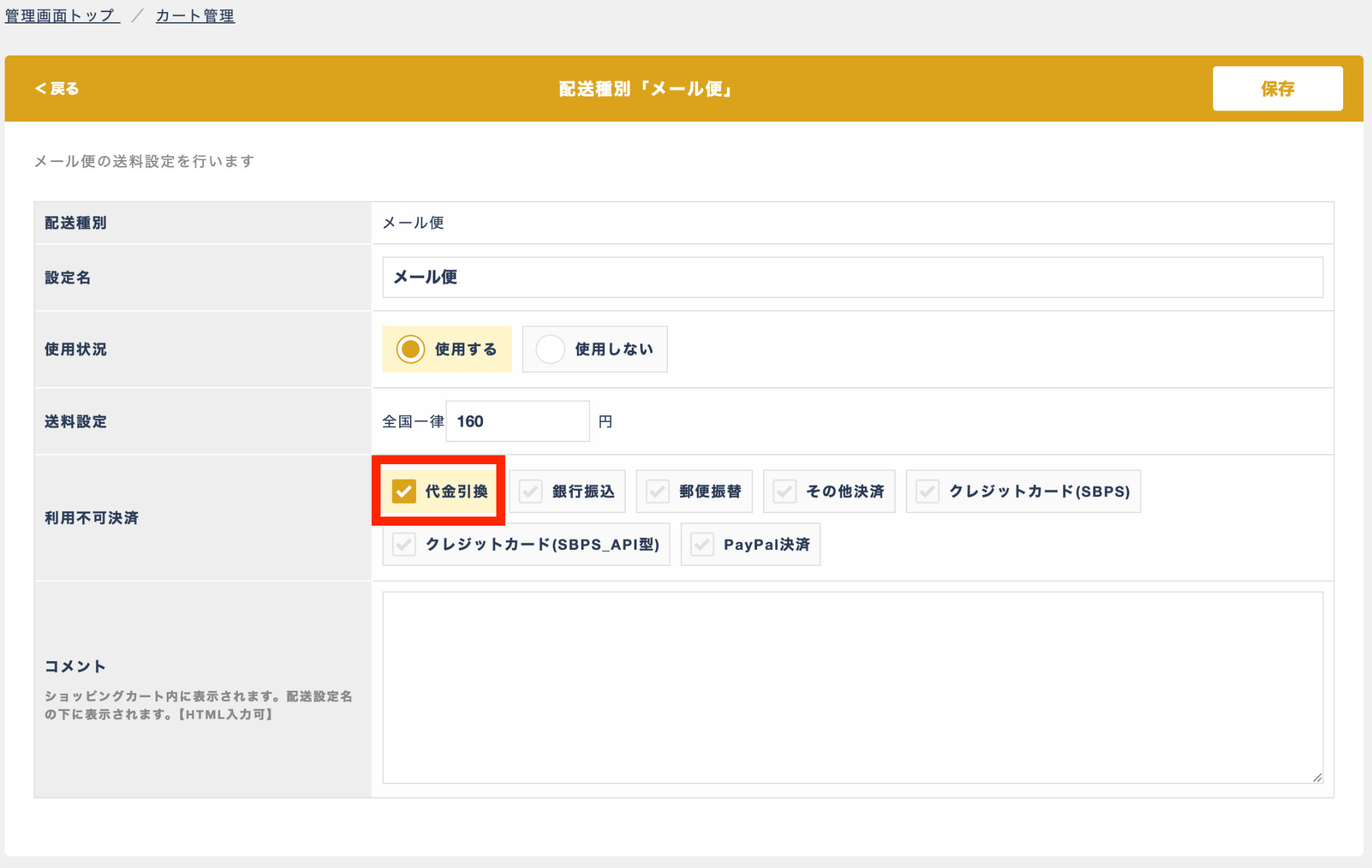Click the 設定名 text field
Image resolution: width=1372 pixels, height=868 pixels.
852,277
